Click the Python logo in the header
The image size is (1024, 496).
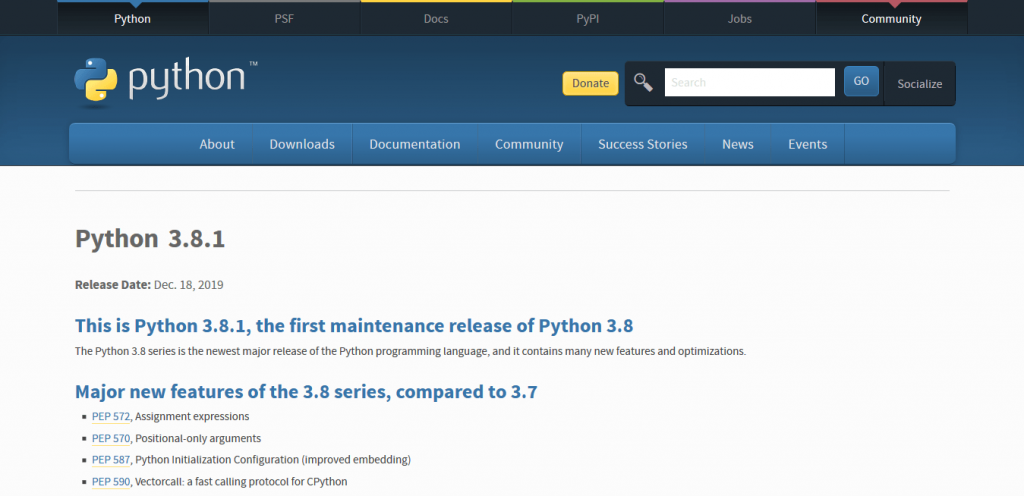[165, 82]
